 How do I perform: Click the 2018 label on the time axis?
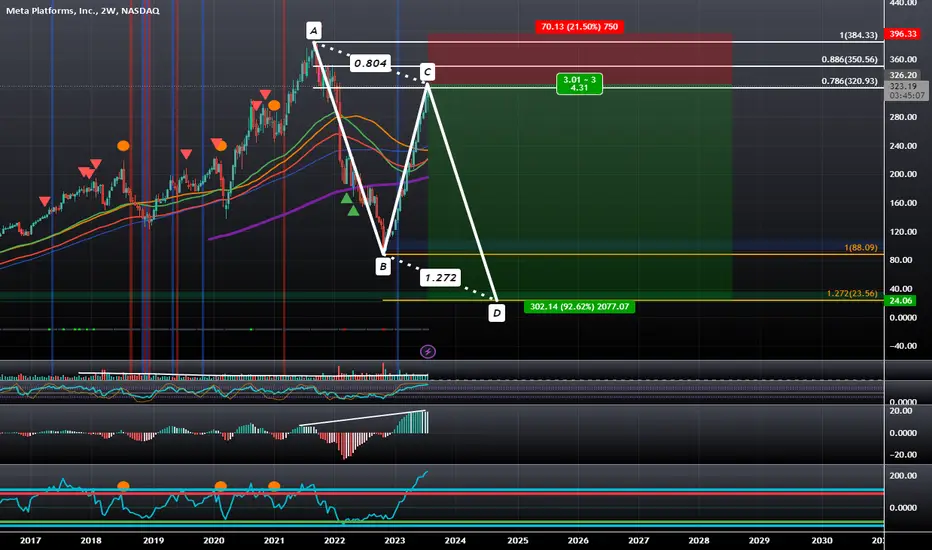91,540
